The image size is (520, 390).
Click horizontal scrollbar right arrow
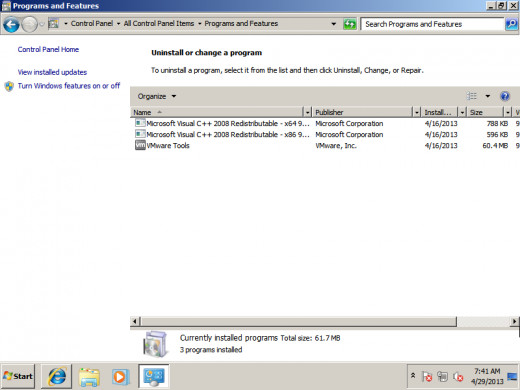pyautogui.click(x=514, y=321)
